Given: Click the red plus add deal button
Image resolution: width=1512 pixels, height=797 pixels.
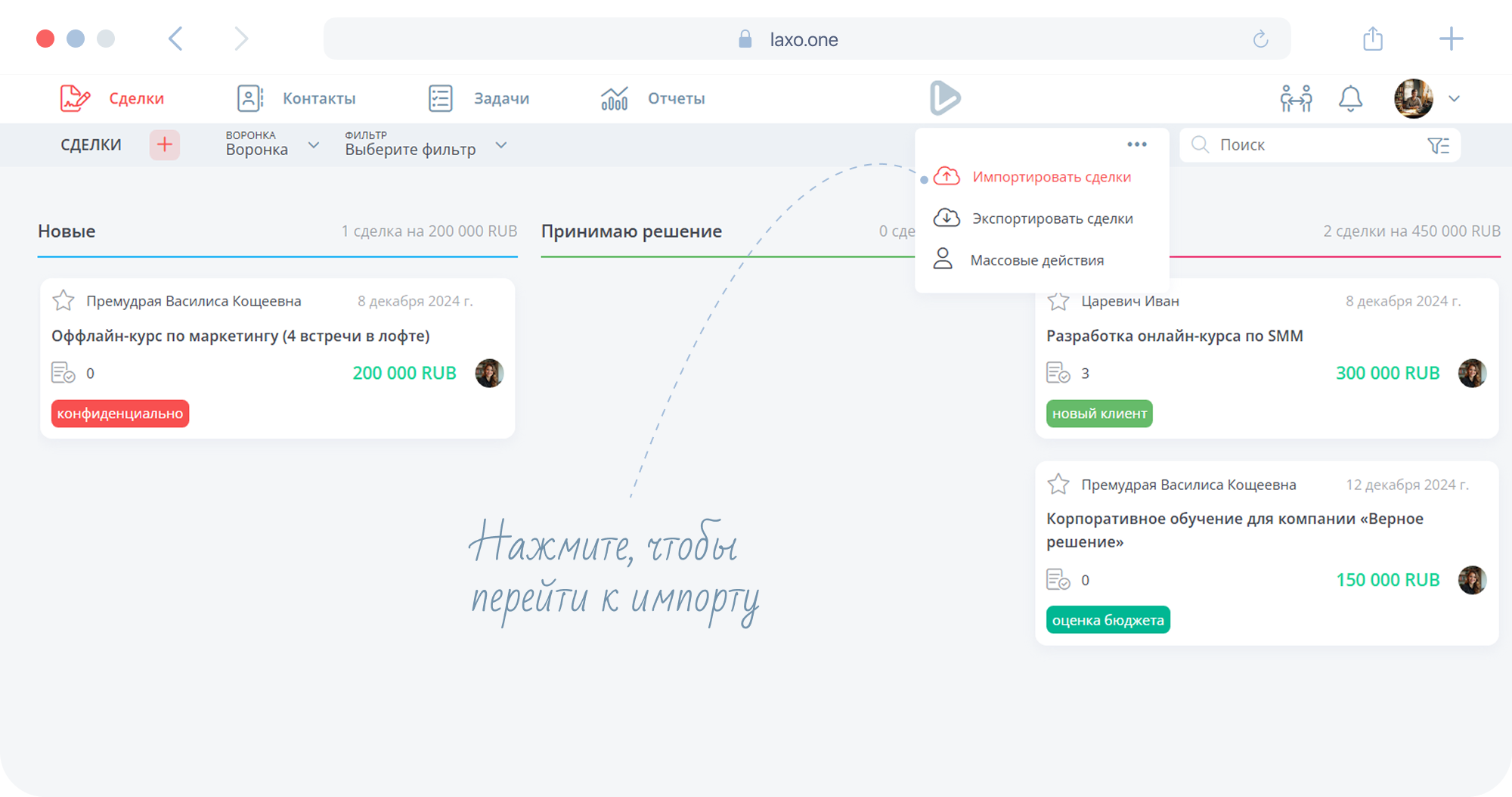Looking at the screenshot, I should tap(164, 144).
